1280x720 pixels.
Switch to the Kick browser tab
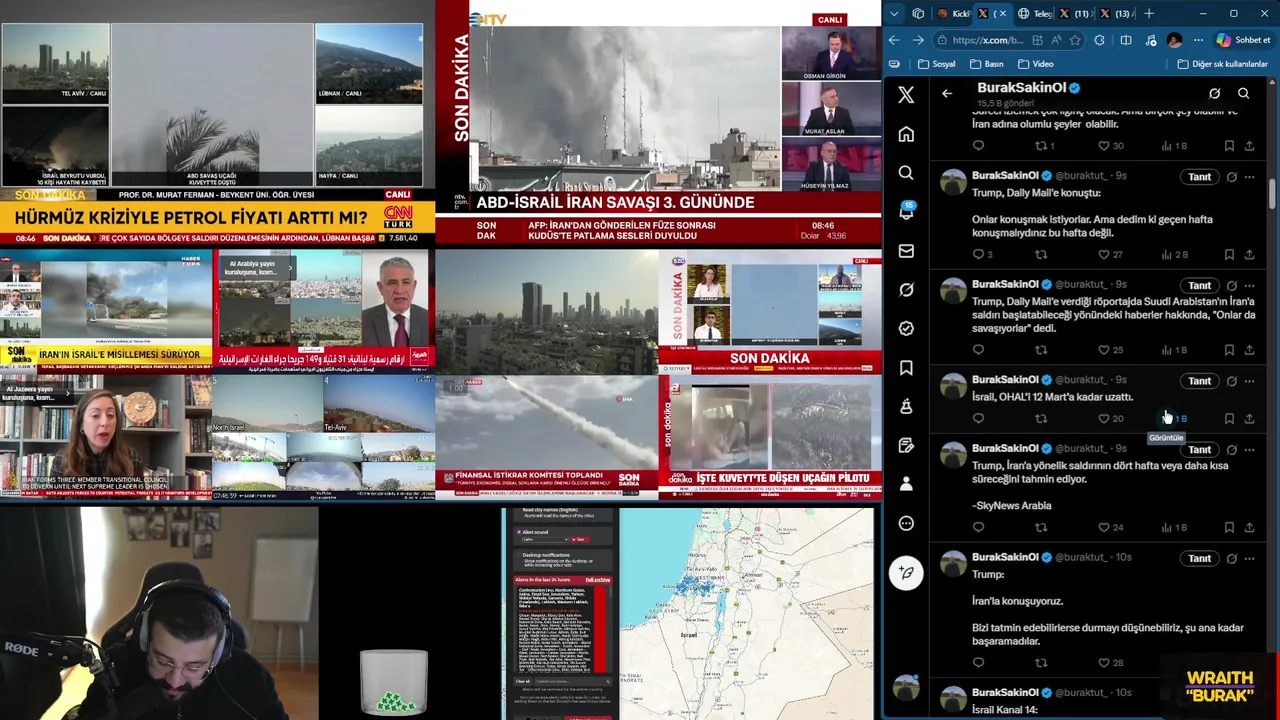point(953,14)
